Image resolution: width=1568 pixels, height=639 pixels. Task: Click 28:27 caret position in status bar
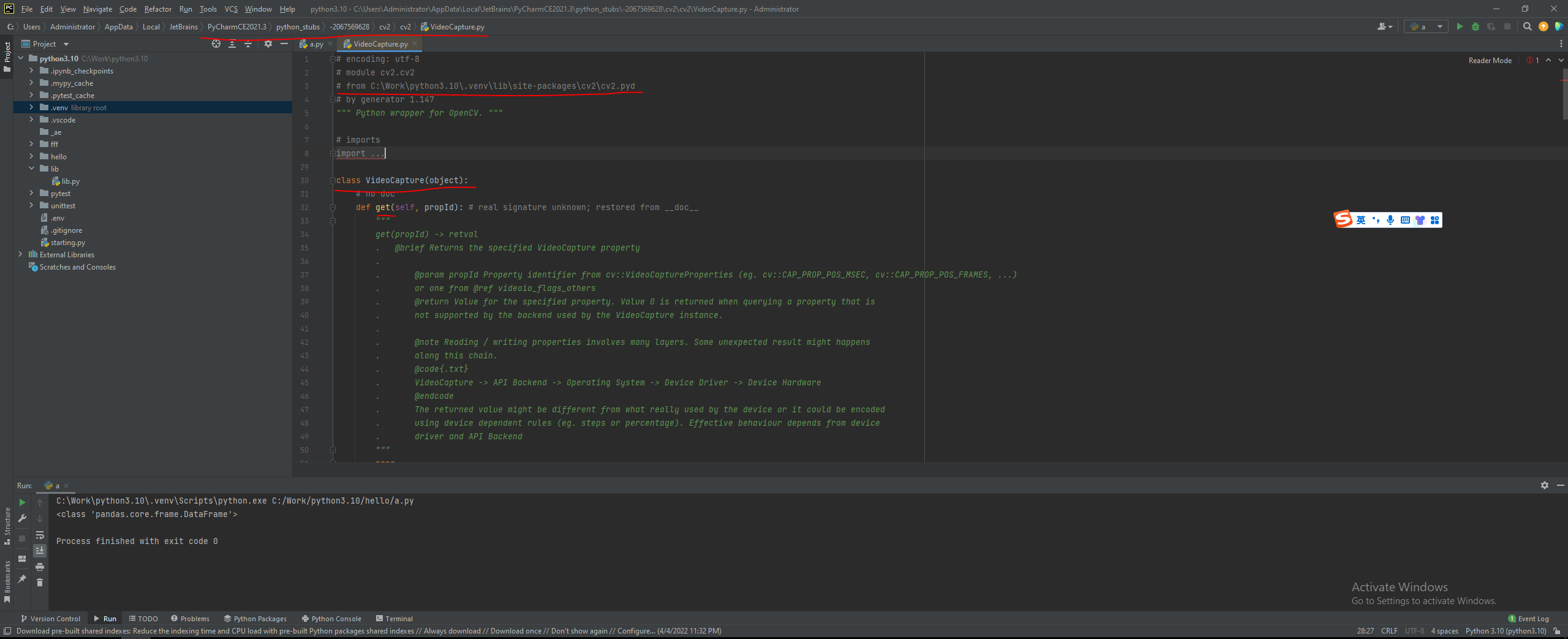pyautogui.click(x=1365, y=631)
